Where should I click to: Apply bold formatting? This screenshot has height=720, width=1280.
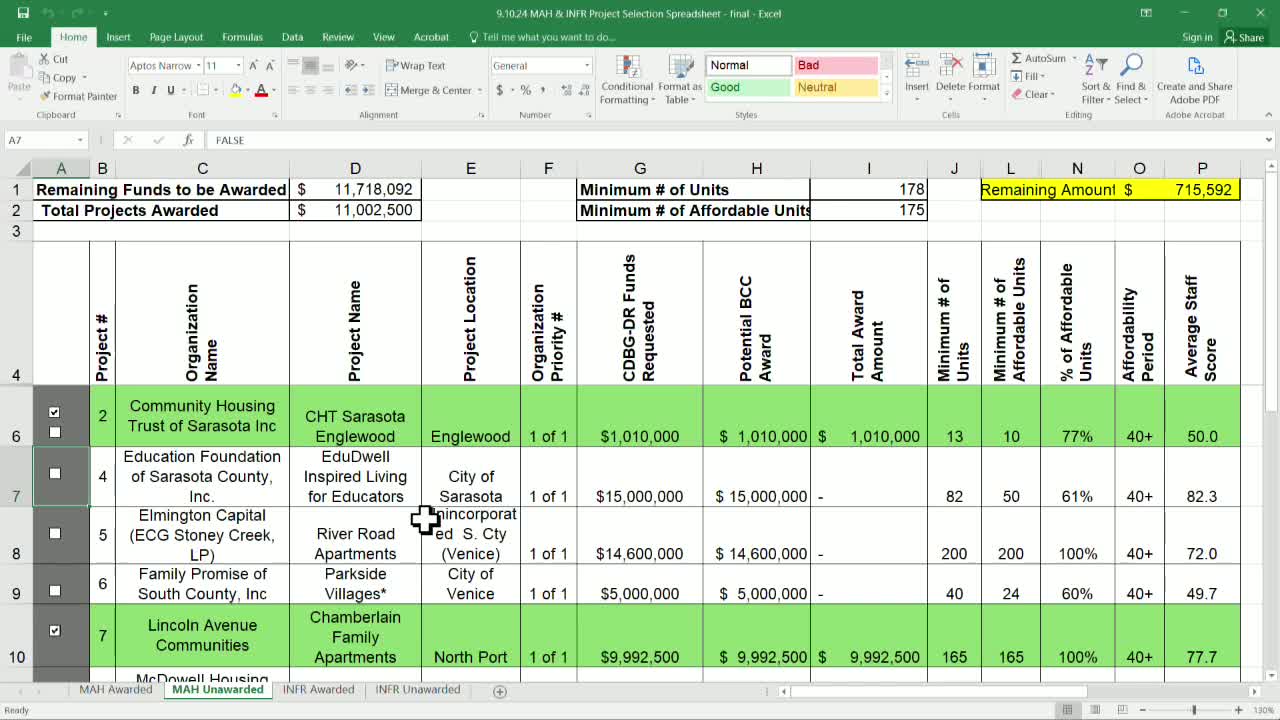coord(136,90)
